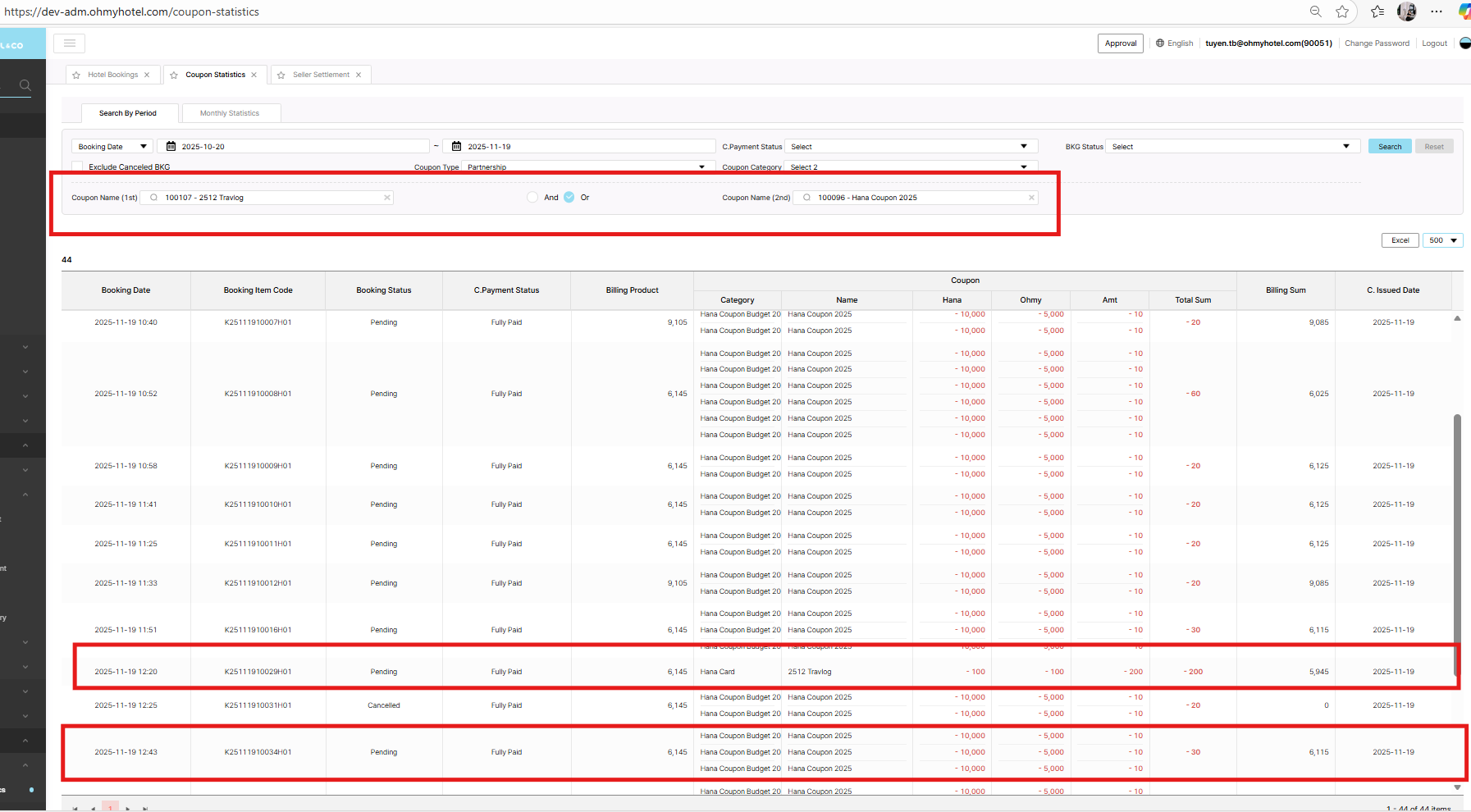Clear the Coupon Name (1st) field
The image size is (1471, 812).
tap(387, 198)
